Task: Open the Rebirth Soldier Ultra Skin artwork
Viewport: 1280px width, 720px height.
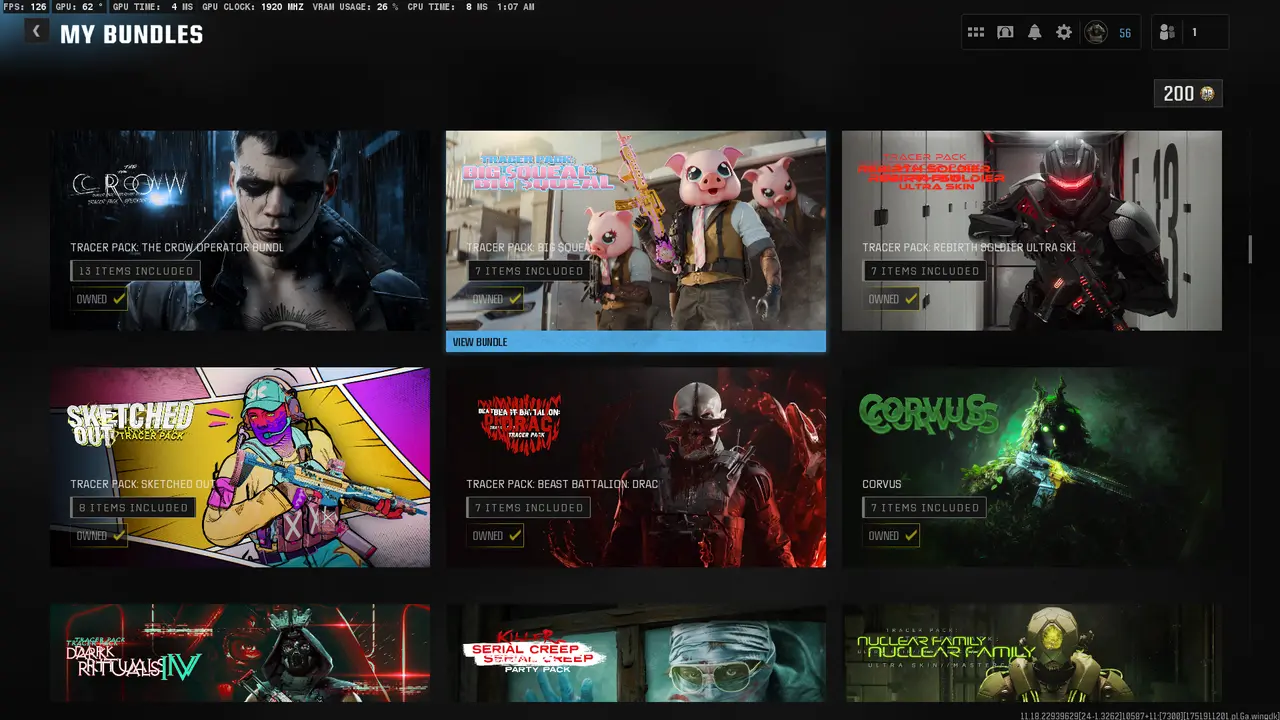Action: [1032, 230]
